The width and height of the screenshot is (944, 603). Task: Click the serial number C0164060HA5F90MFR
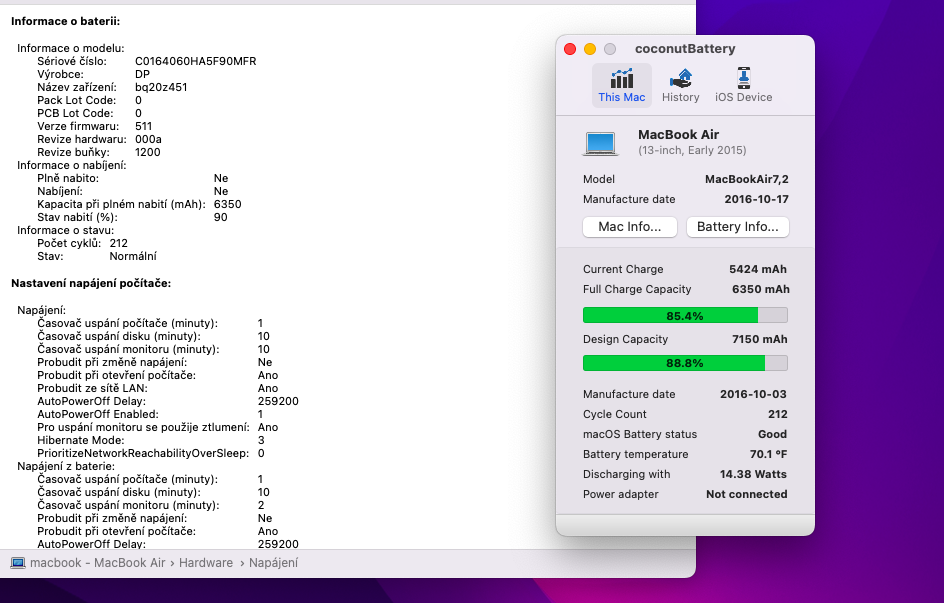[x=195, y=61]
